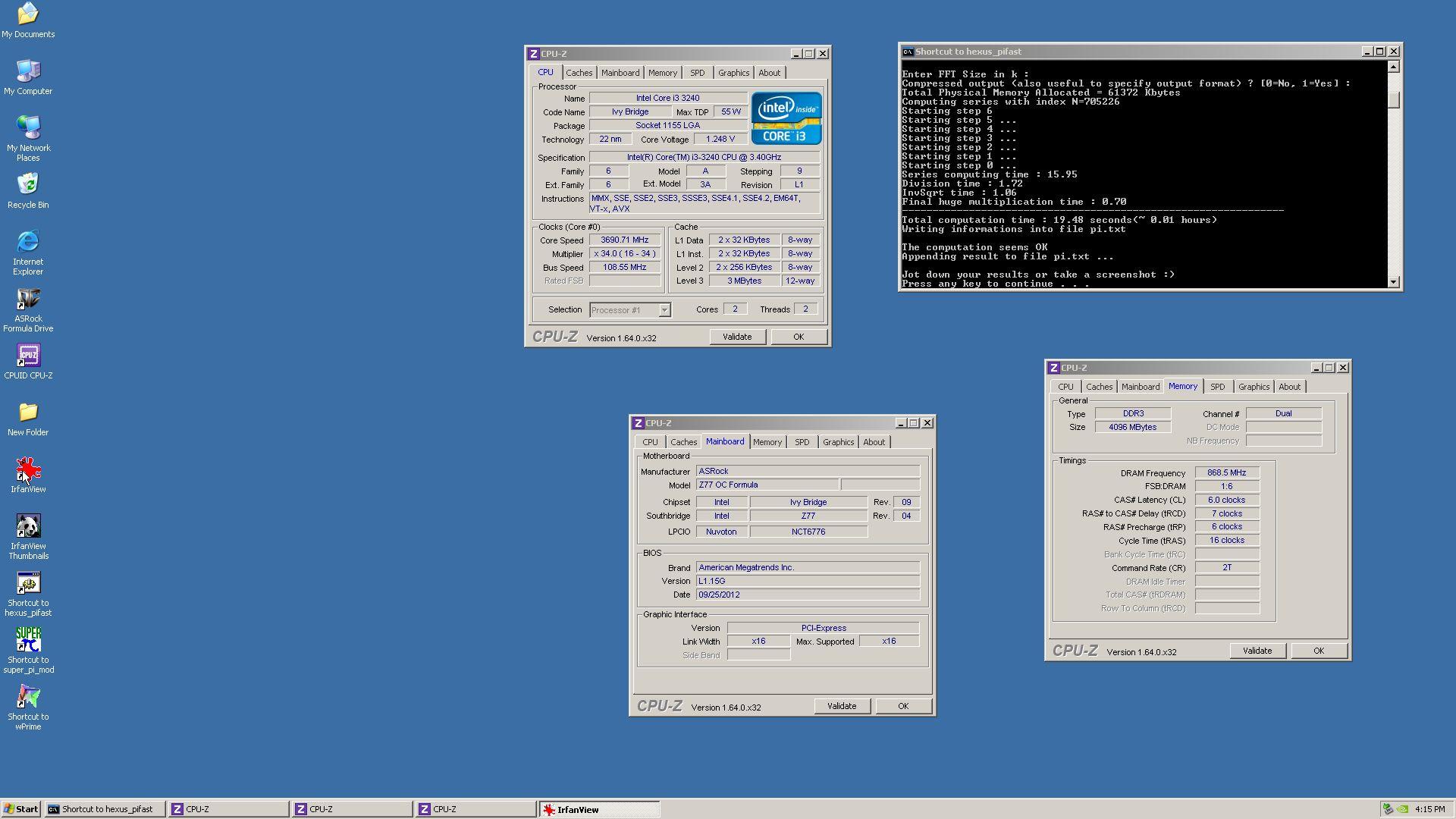
Task: Select IrfanView desktop icon
Action: point(28,475)
